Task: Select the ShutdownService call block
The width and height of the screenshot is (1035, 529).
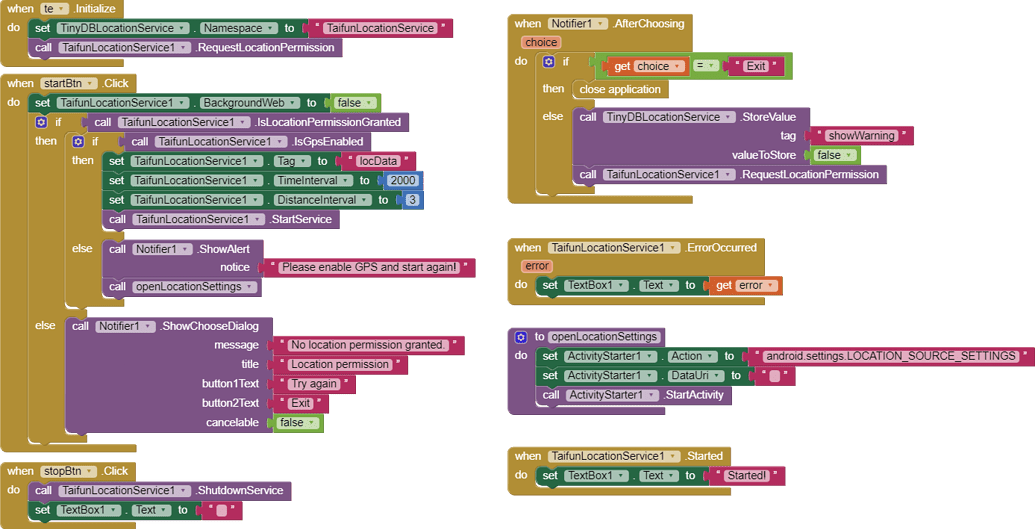Action: (159, 491)
